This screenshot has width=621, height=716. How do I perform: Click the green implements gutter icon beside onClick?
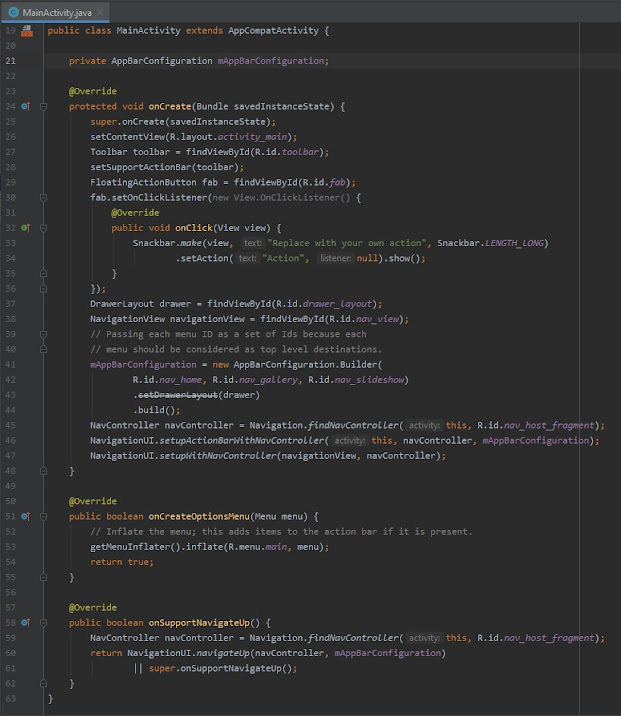click(x=26, y=228)
